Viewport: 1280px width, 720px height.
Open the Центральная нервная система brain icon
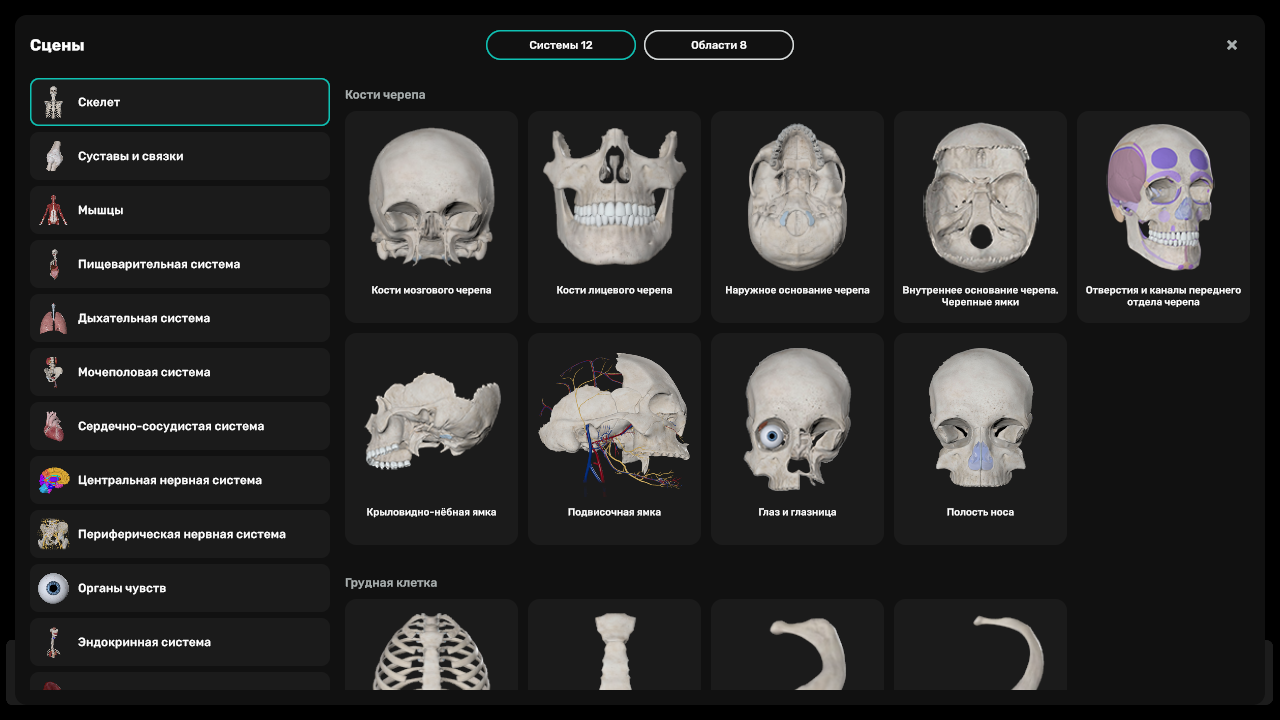click(53, 480)
